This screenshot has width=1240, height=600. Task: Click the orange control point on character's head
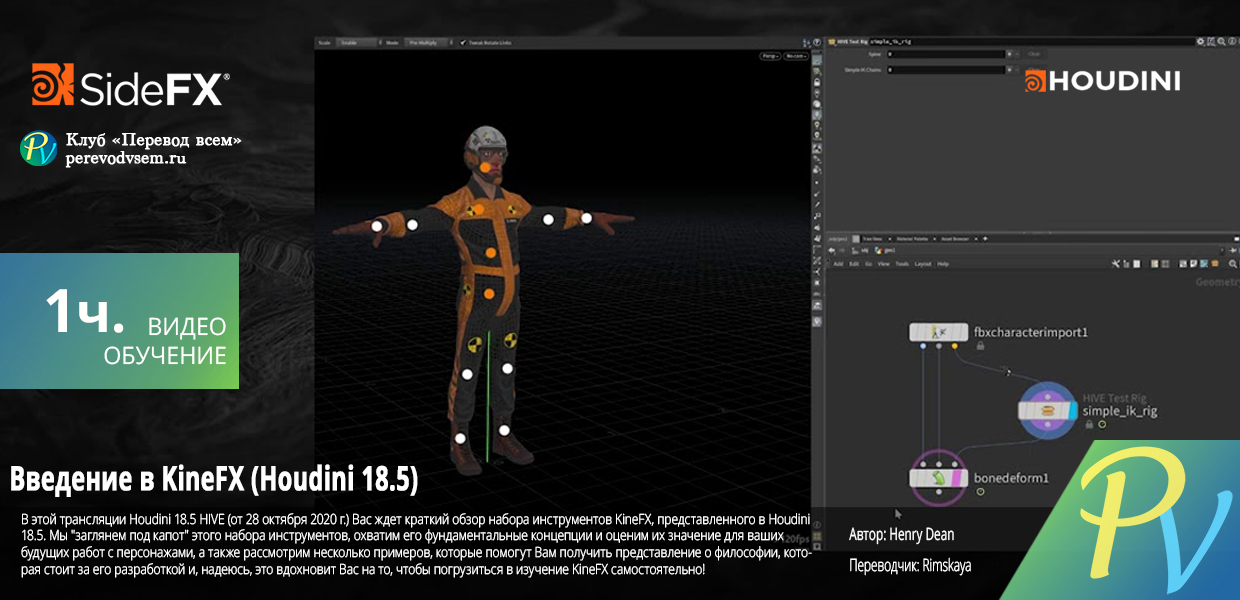(483, 168)
